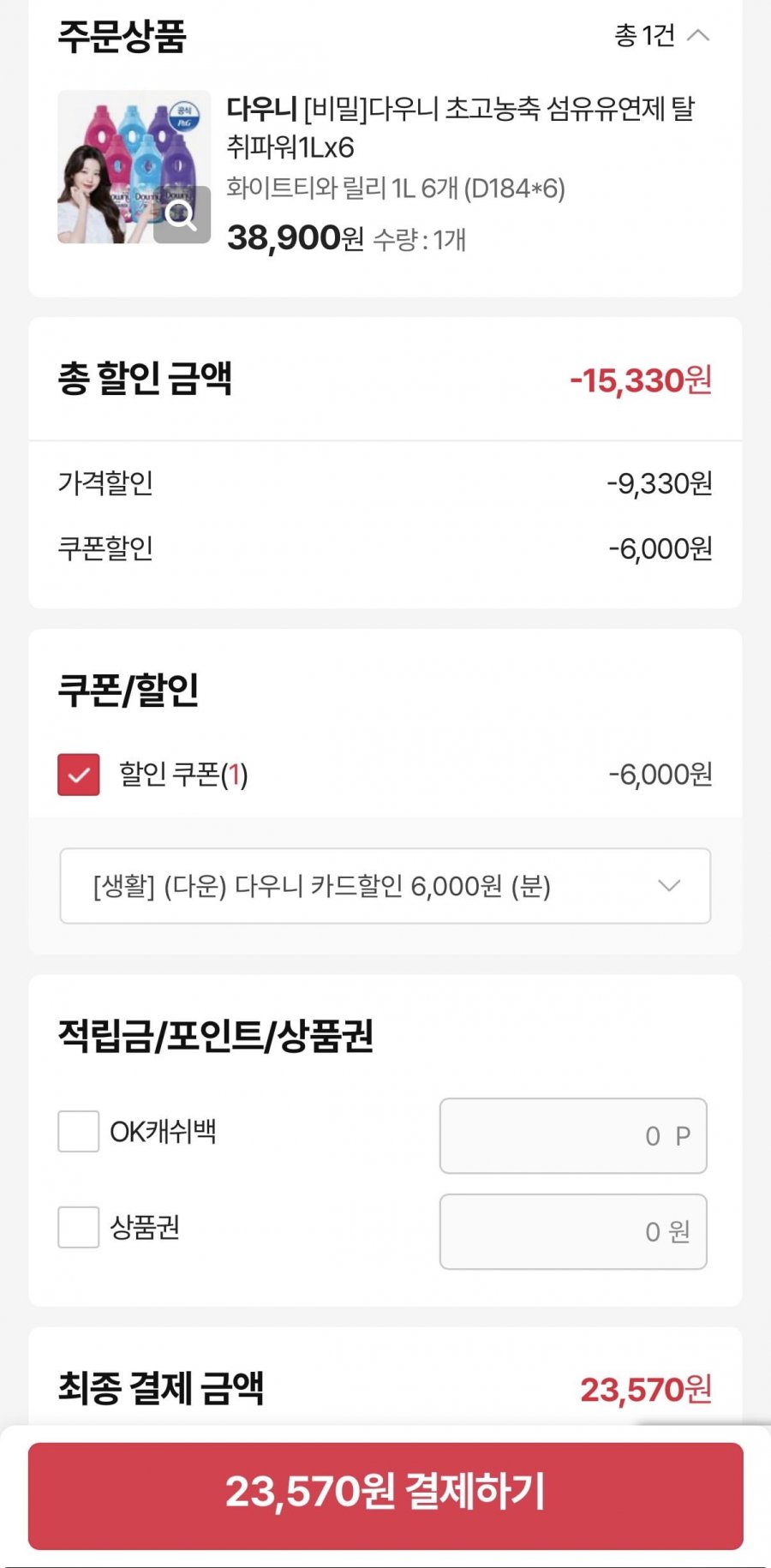Open the 다우니 초고농축 섬유유연제 product title
771x1568 pixels.
pyautogui.click(x=460, y=128)
